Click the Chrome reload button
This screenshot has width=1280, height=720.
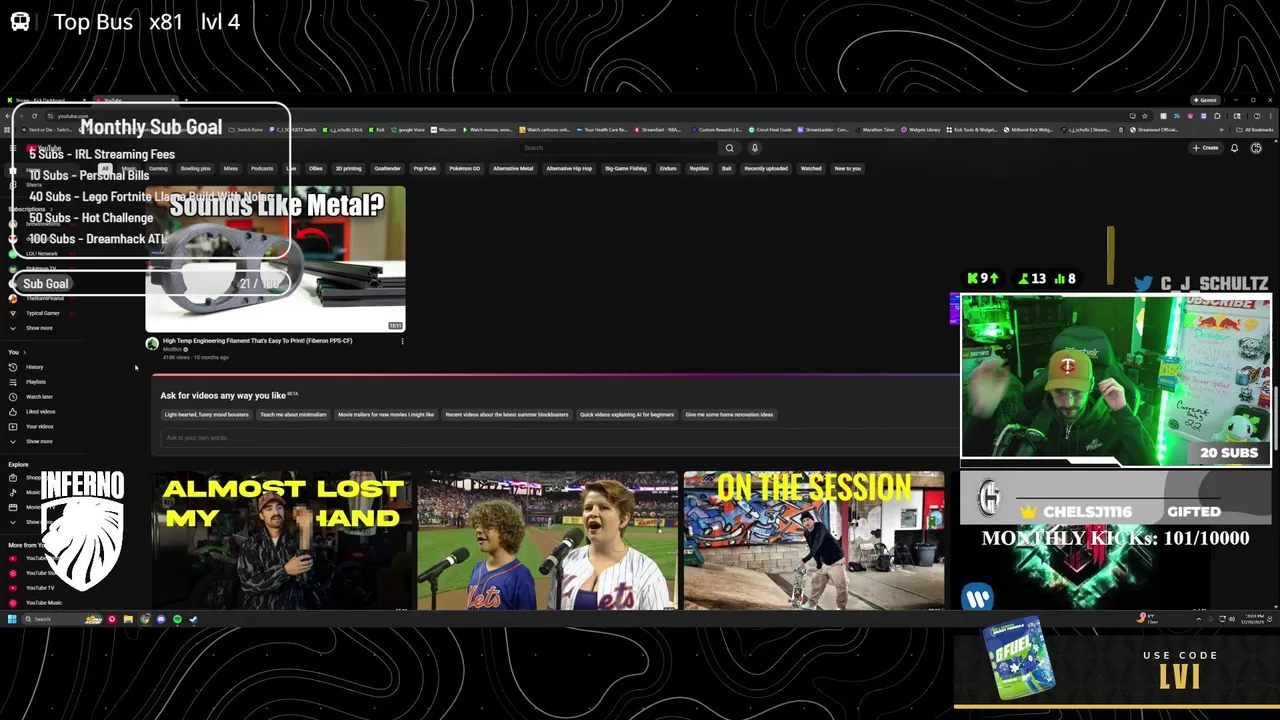point(34,116)
